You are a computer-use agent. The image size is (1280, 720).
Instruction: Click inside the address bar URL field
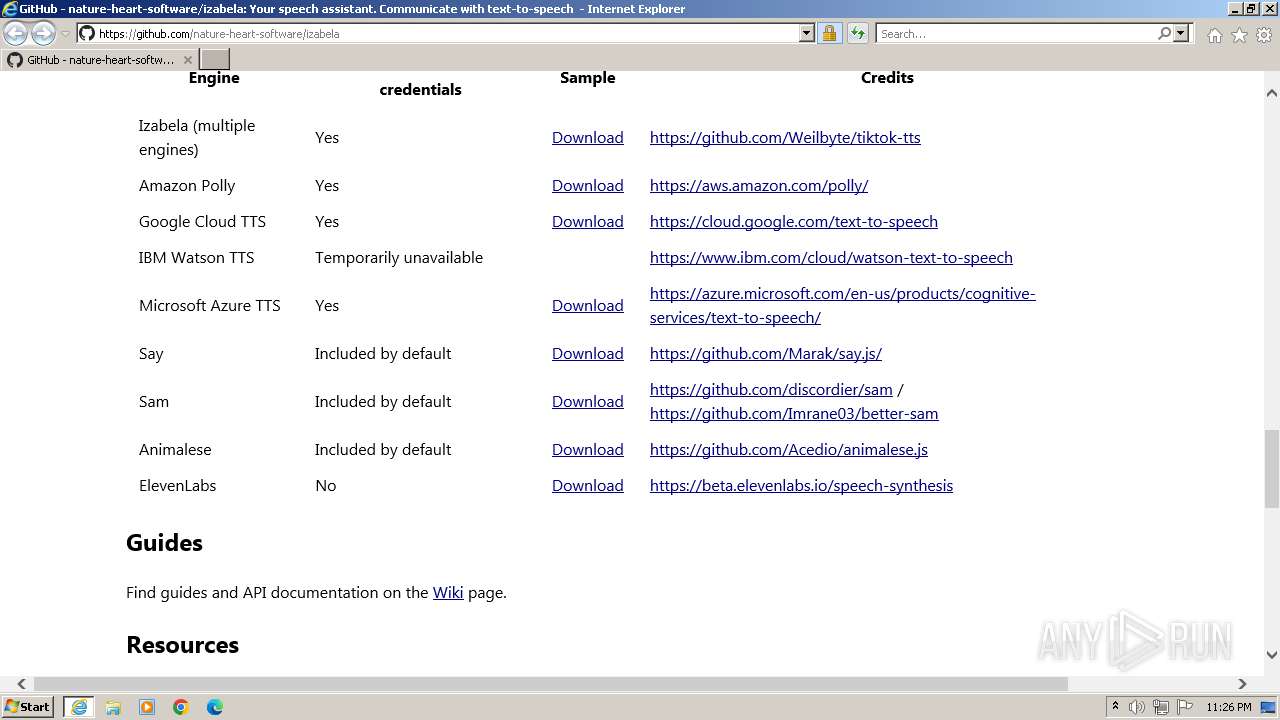pos(445,33)
